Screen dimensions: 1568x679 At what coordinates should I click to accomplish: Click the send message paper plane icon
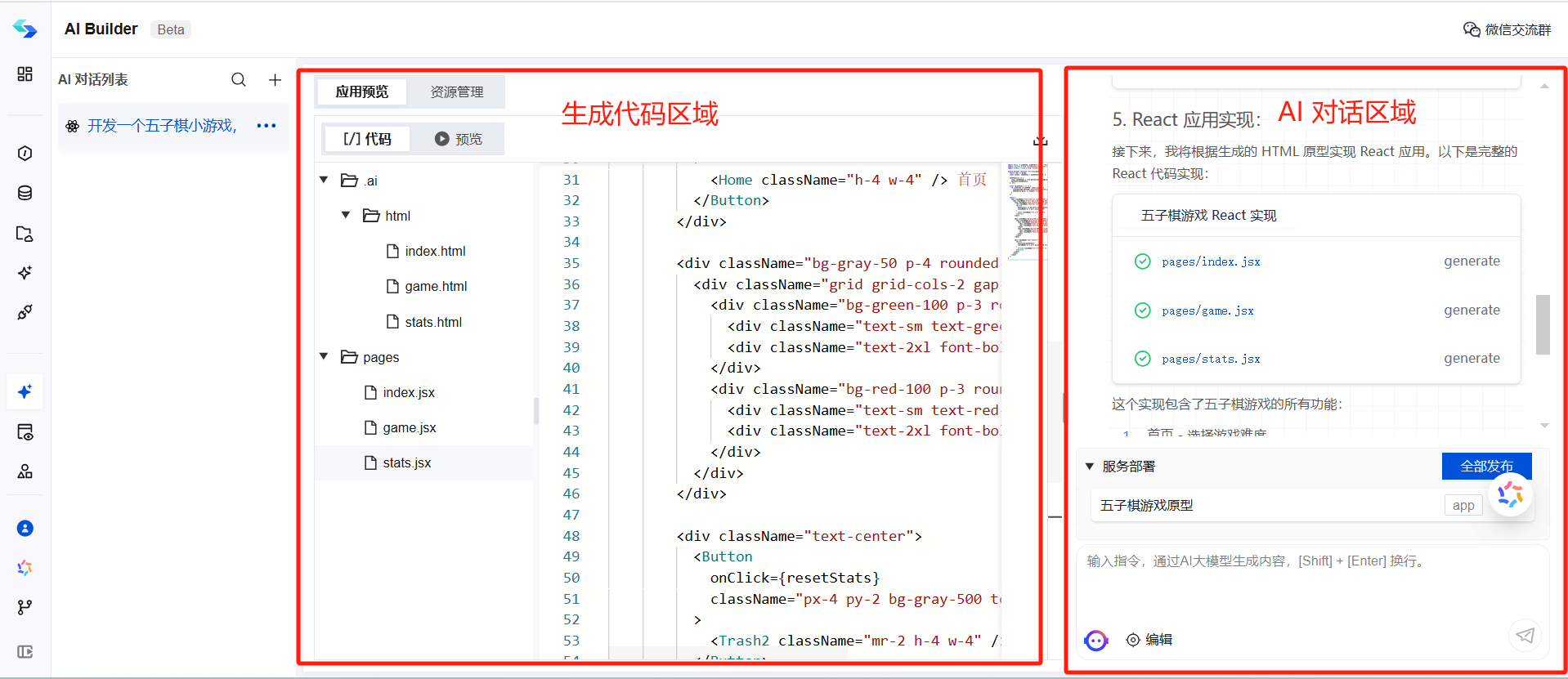click(1525, 636)
